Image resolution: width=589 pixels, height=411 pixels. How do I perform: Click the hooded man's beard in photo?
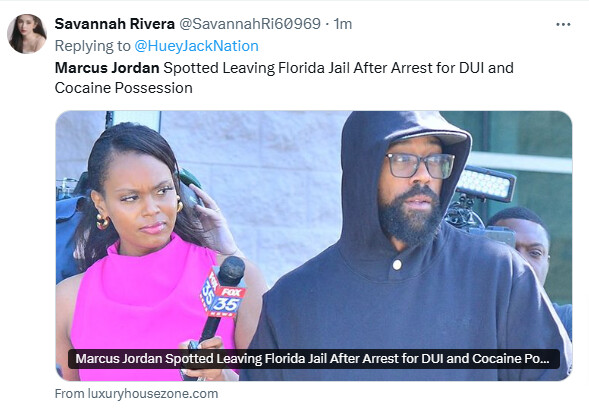pyautogui.click(x=409, y=220)
